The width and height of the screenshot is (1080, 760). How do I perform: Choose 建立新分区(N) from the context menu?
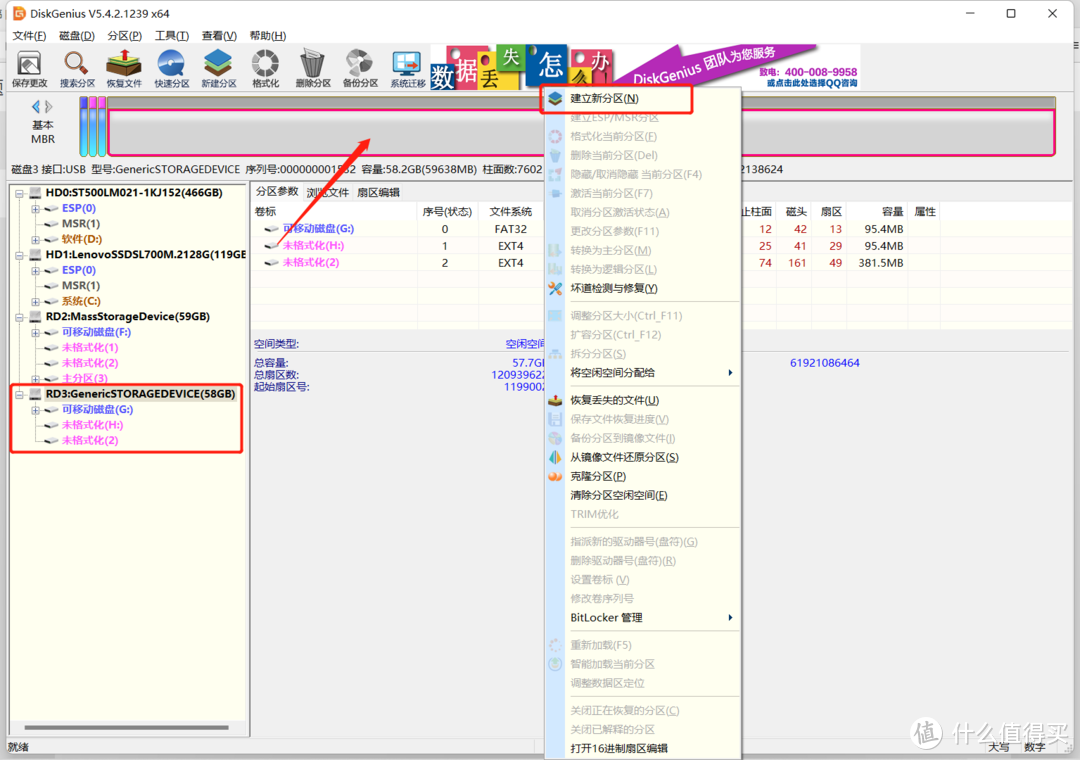pos(604,99)
